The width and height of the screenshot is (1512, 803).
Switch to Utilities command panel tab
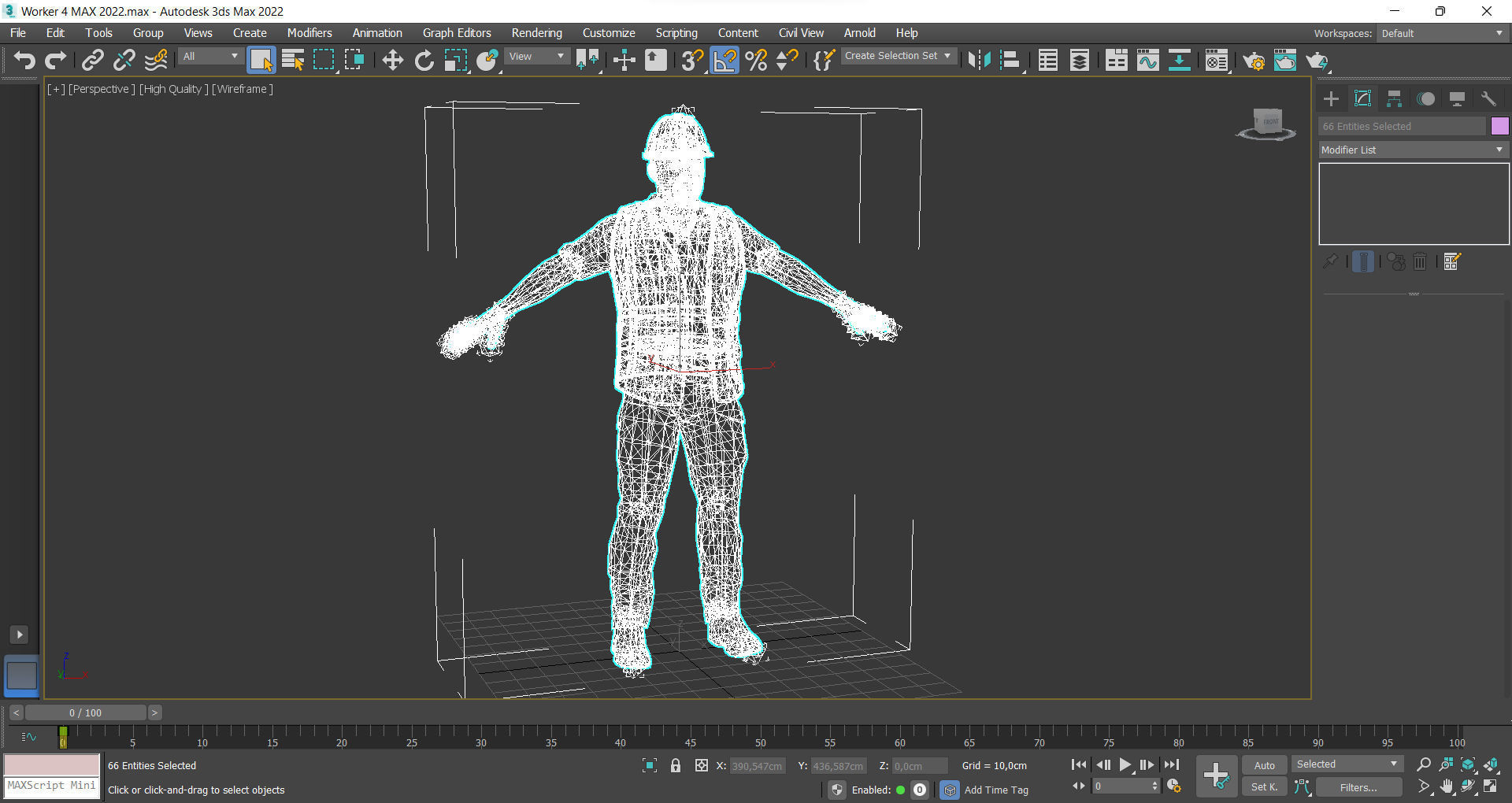click(x=1488, y=98)
